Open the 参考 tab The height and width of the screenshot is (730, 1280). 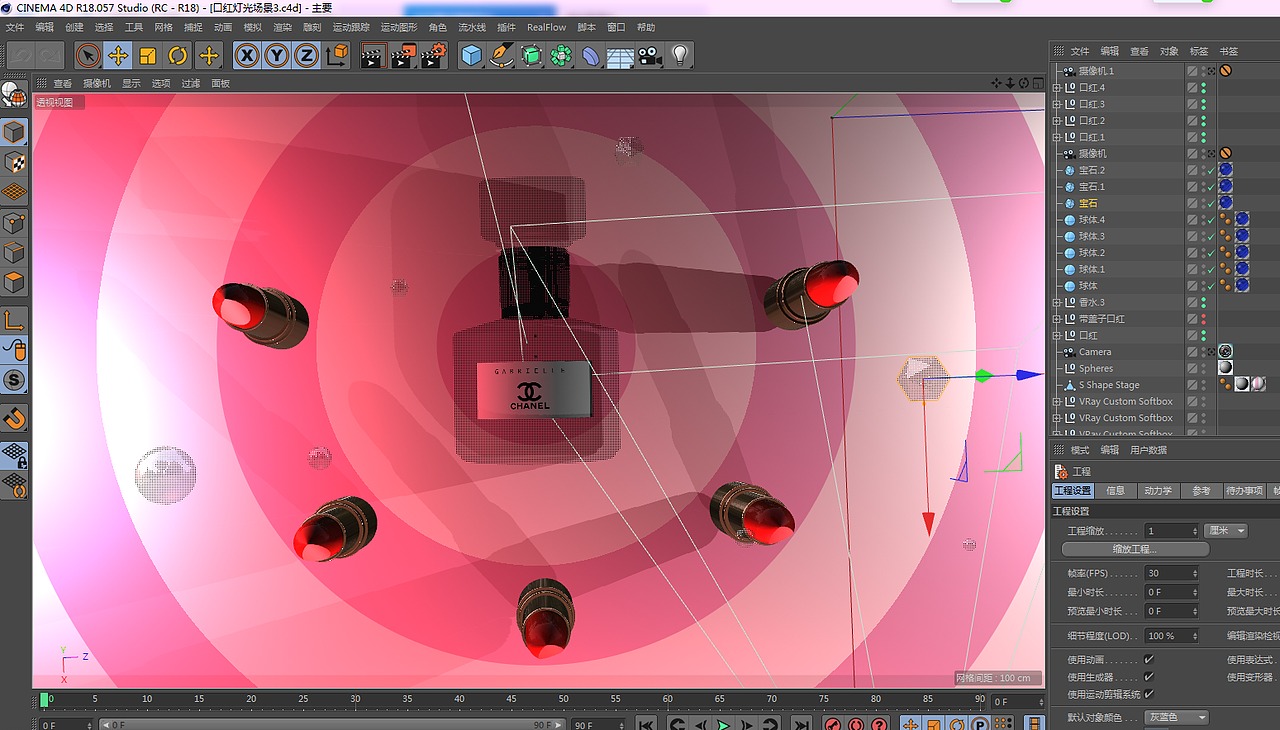pos(1201,491)
